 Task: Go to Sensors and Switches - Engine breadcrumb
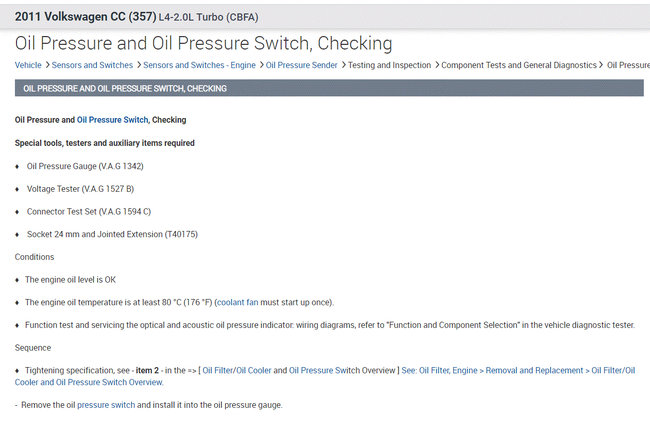[x=199, y=64]
